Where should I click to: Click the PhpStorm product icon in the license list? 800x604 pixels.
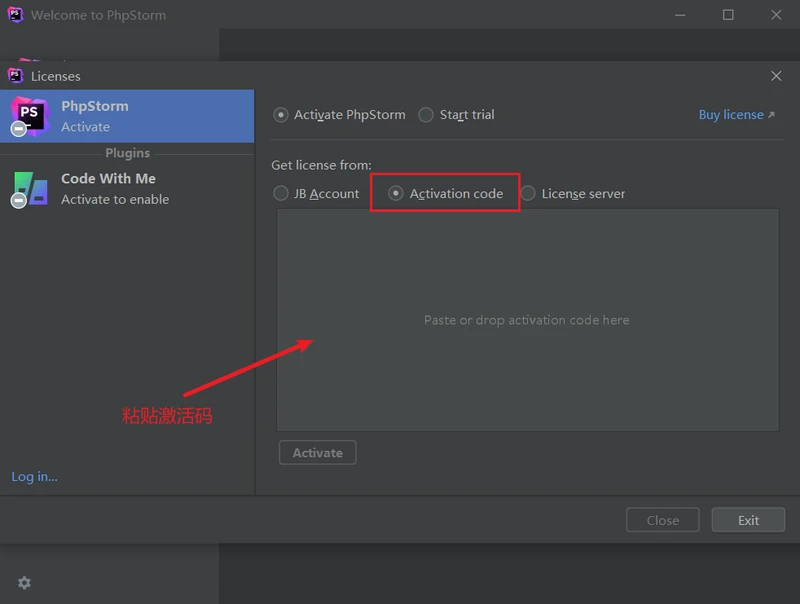coord(29,116)
